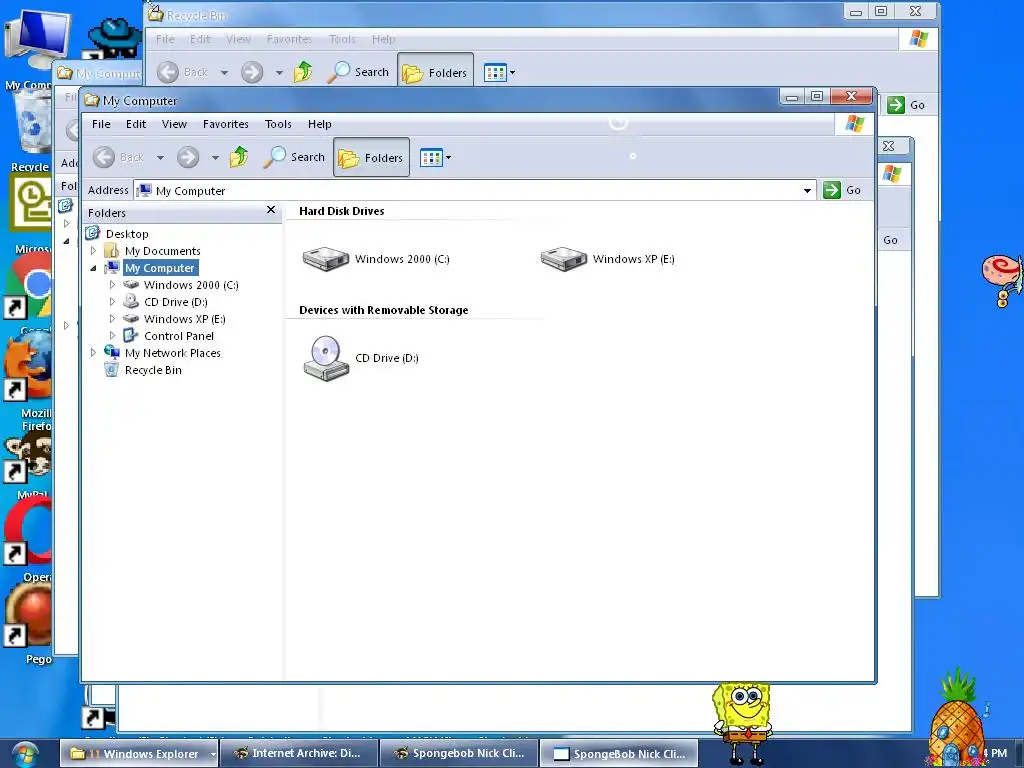Select Windows 2000 (C:) in folder tree
The height and width of the screenshot is (768, 1024).
(191, 285)
